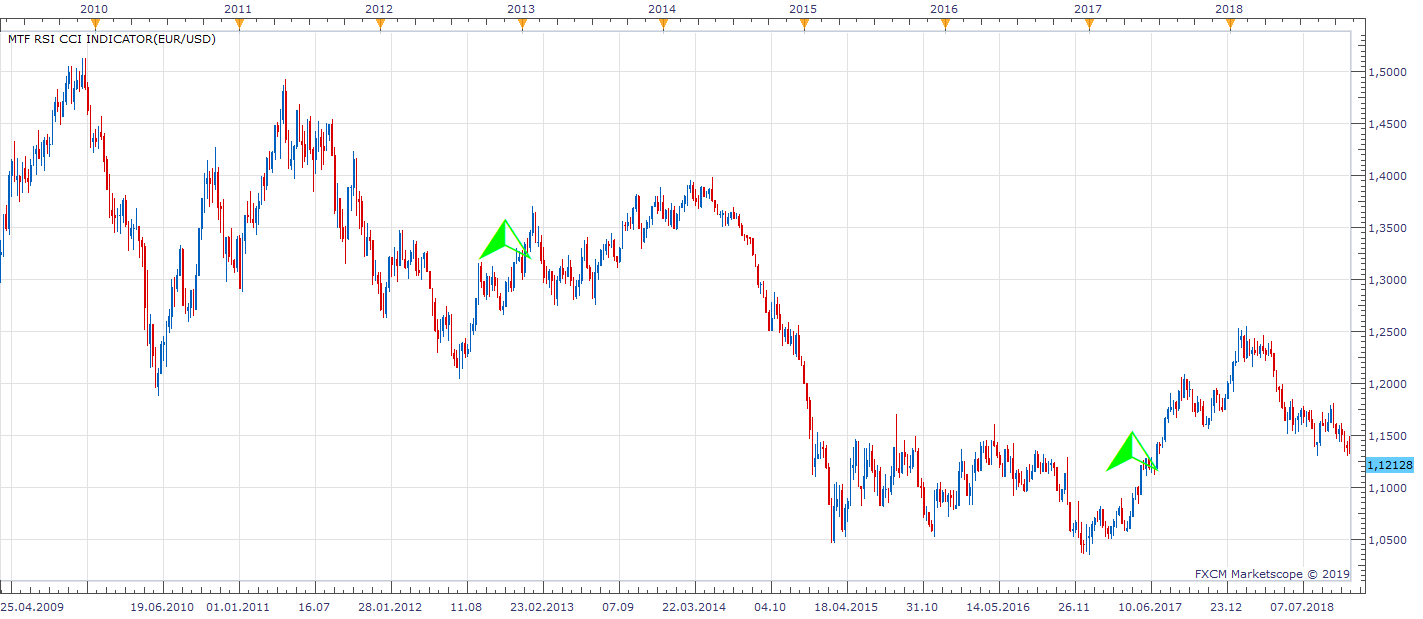
Task: Click the 28.01.2012 date label
Action: point(390,607)
